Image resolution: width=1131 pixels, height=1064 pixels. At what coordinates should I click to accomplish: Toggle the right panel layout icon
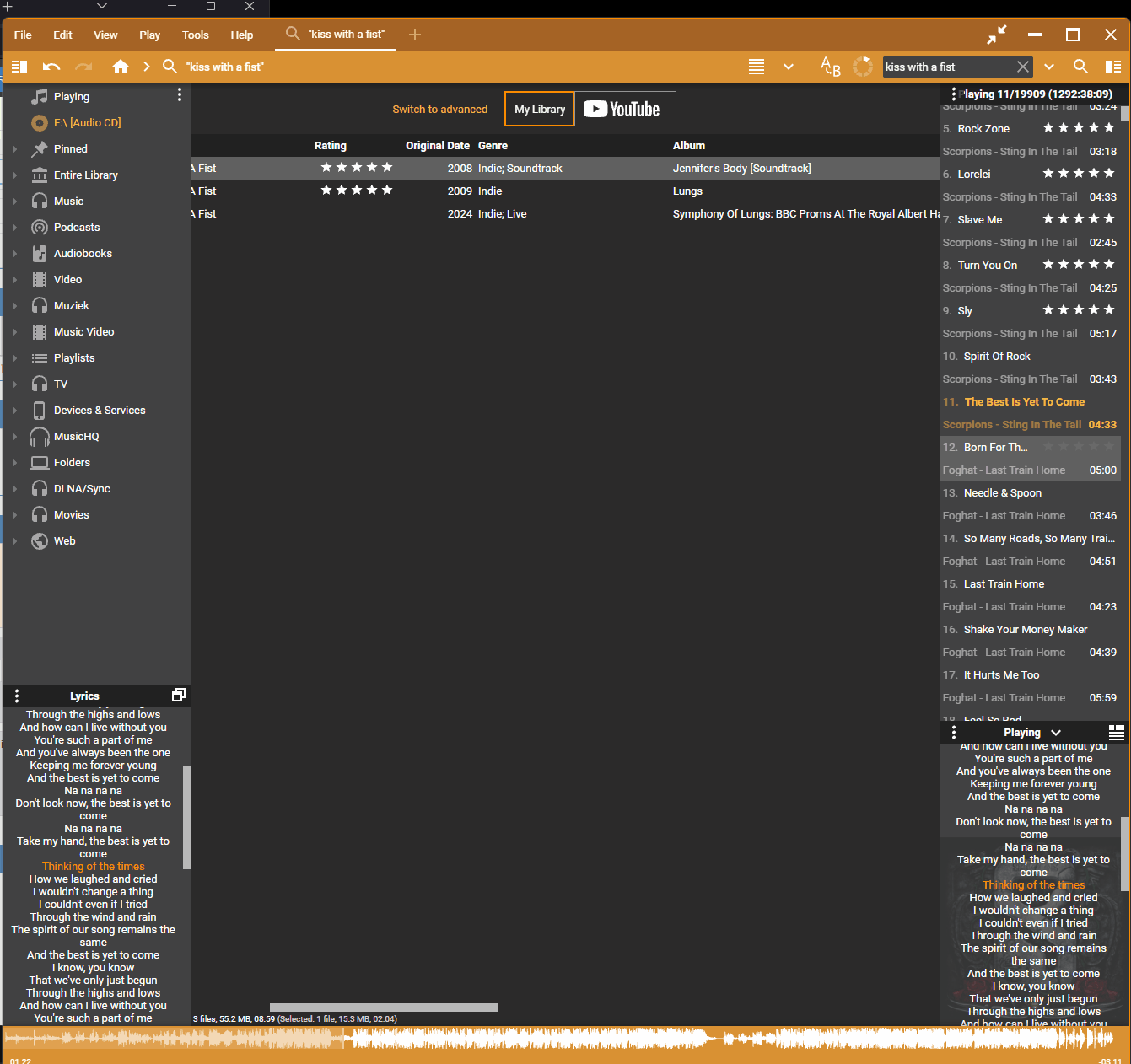pyautogui.click(x=1113, y=67)
